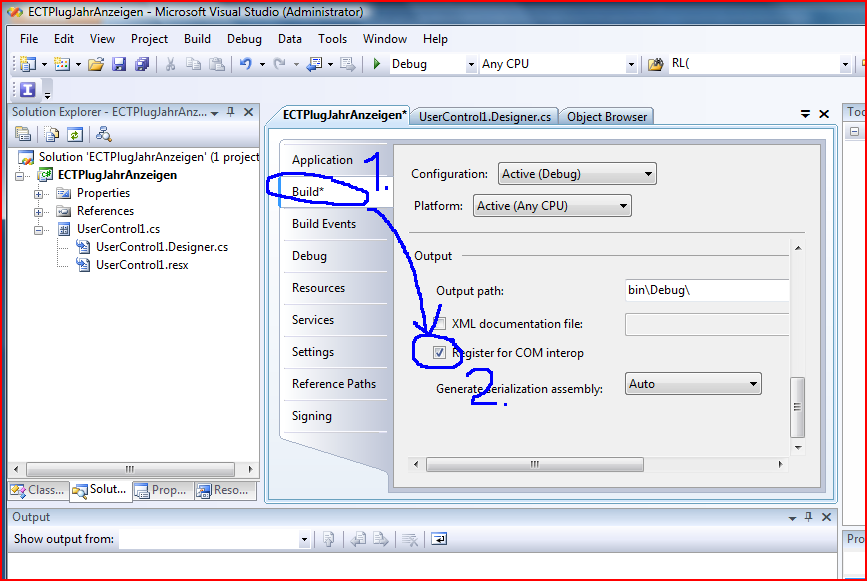Click the blue I toolbar icon
The width and height of the screenshot is (867, 581).
[x=28, y=89]
